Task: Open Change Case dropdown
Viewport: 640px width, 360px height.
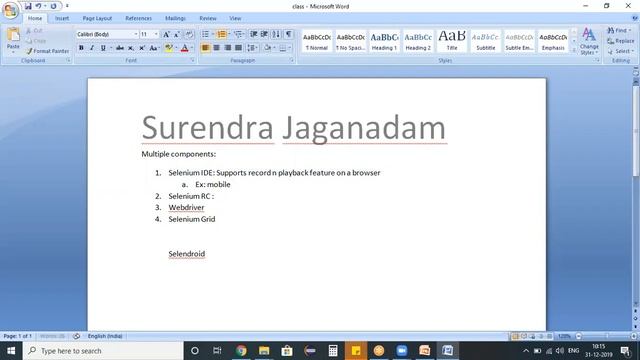Action: tap(154, 48)
